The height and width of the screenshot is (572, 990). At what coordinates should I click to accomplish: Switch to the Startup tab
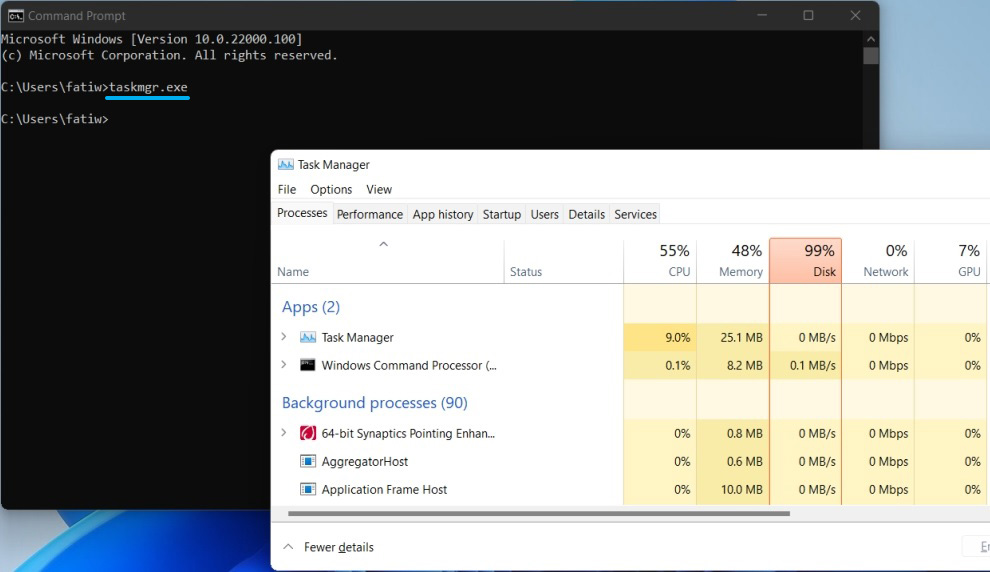tap(501, 214)
